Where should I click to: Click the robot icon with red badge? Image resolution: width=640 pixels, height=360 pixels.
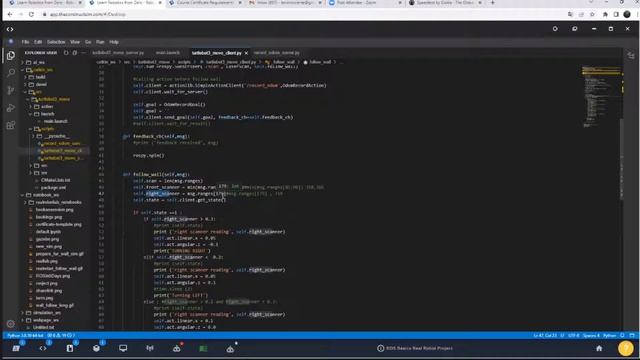click(x=177, y=348)
